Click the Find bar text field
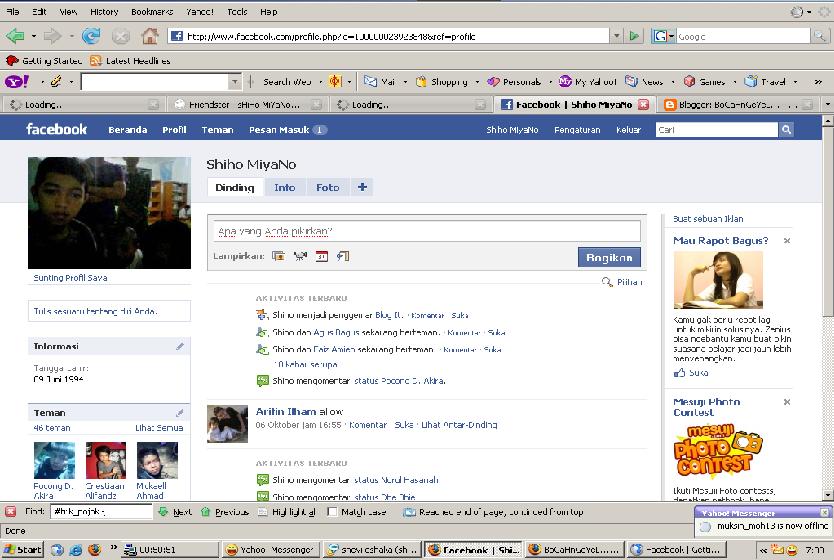Viewport: 834px width, 560px height. 101,512
